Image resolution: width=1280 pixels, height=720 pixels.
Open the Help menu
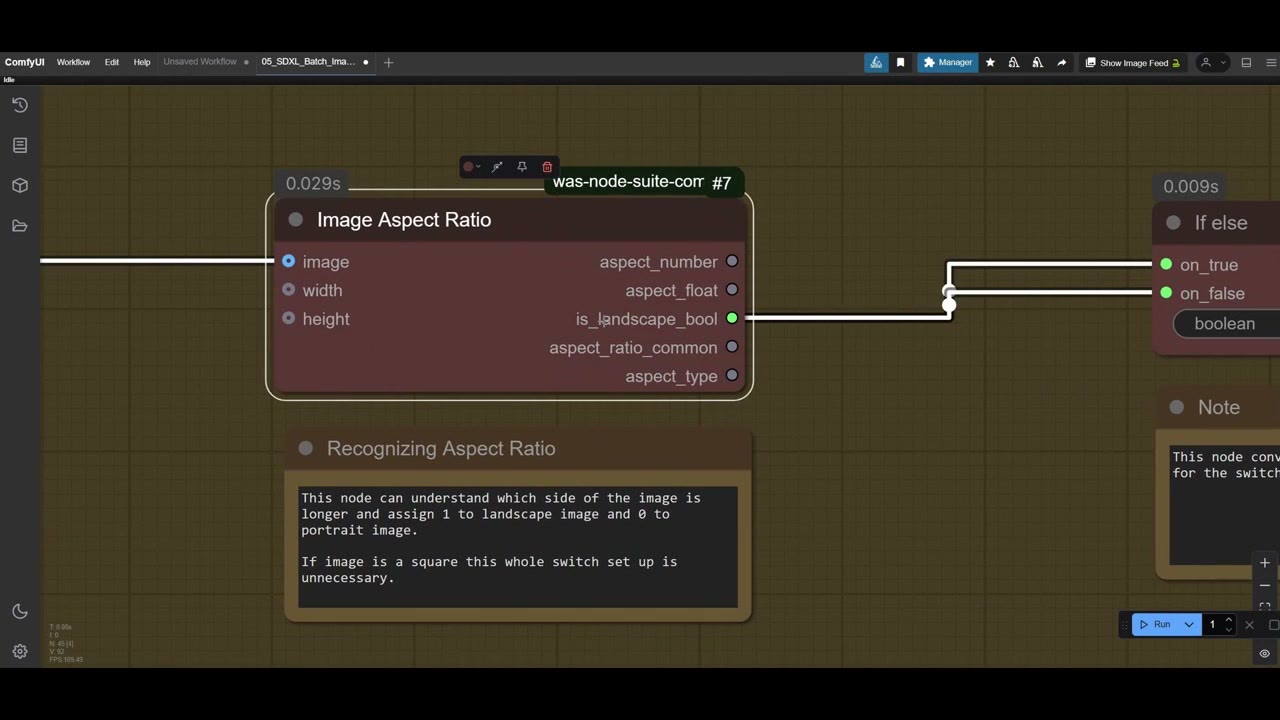click(x=142, y=62)
